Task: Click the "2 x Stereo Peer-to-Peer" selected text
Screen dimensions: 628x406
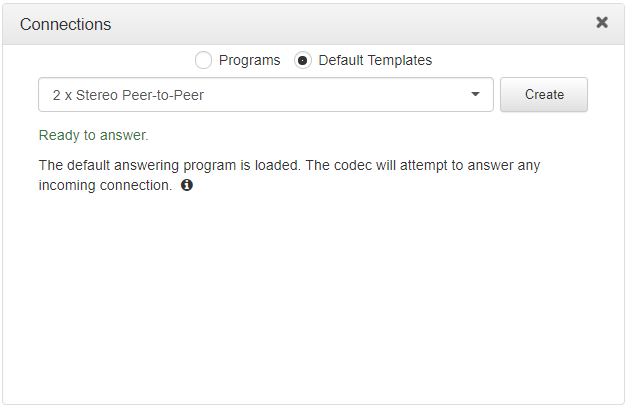Action: (129, 95)
